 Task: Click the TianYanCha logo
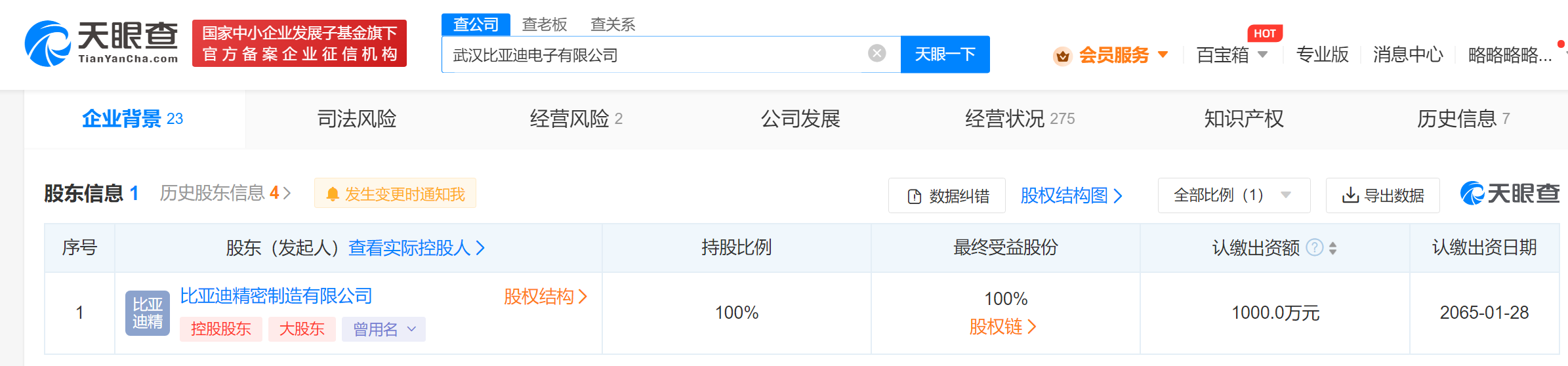pyautogui.click(x=101, y=43)
